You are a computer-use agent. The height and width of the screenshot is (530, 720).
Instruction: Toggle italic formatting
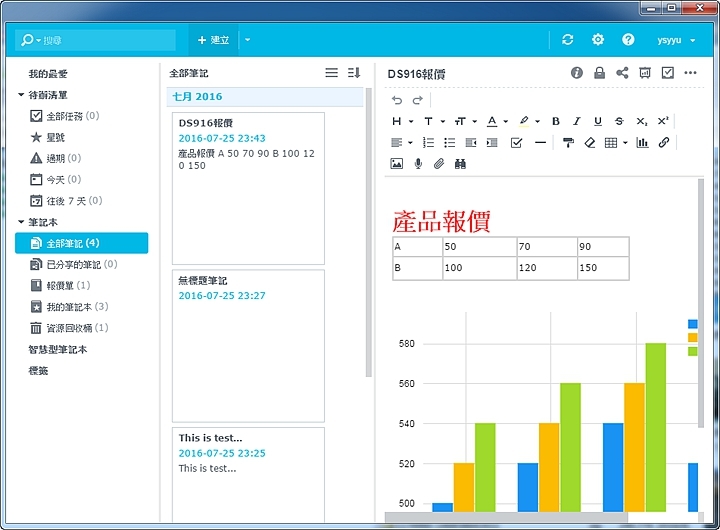(x=577, y=121)
